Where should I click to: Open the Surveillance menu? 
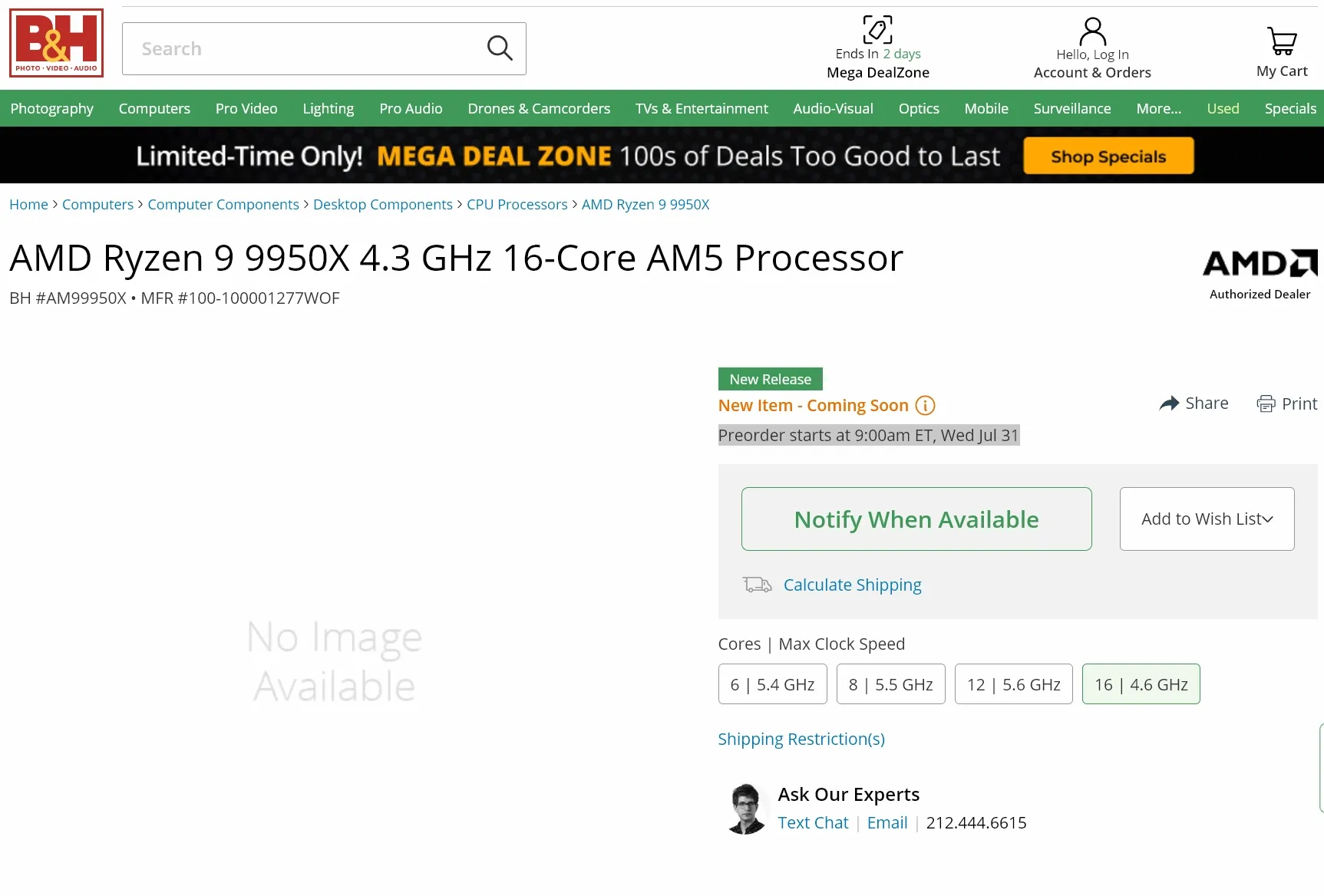[x=1071, y=108]
